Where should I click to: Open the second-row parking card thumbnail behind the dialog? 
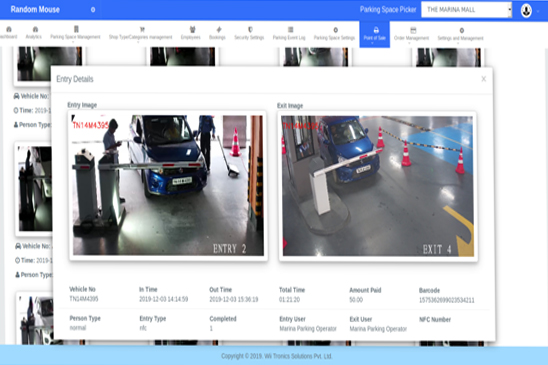coord(34,189)
